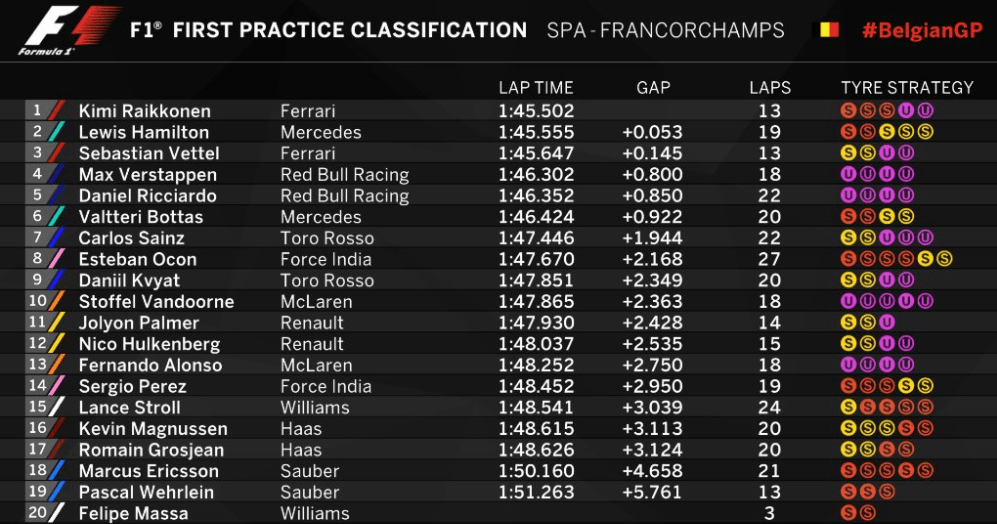Click driver name Fernando Alonso
Viewport: 997px width, 524px height.
(x=150, y=365)
